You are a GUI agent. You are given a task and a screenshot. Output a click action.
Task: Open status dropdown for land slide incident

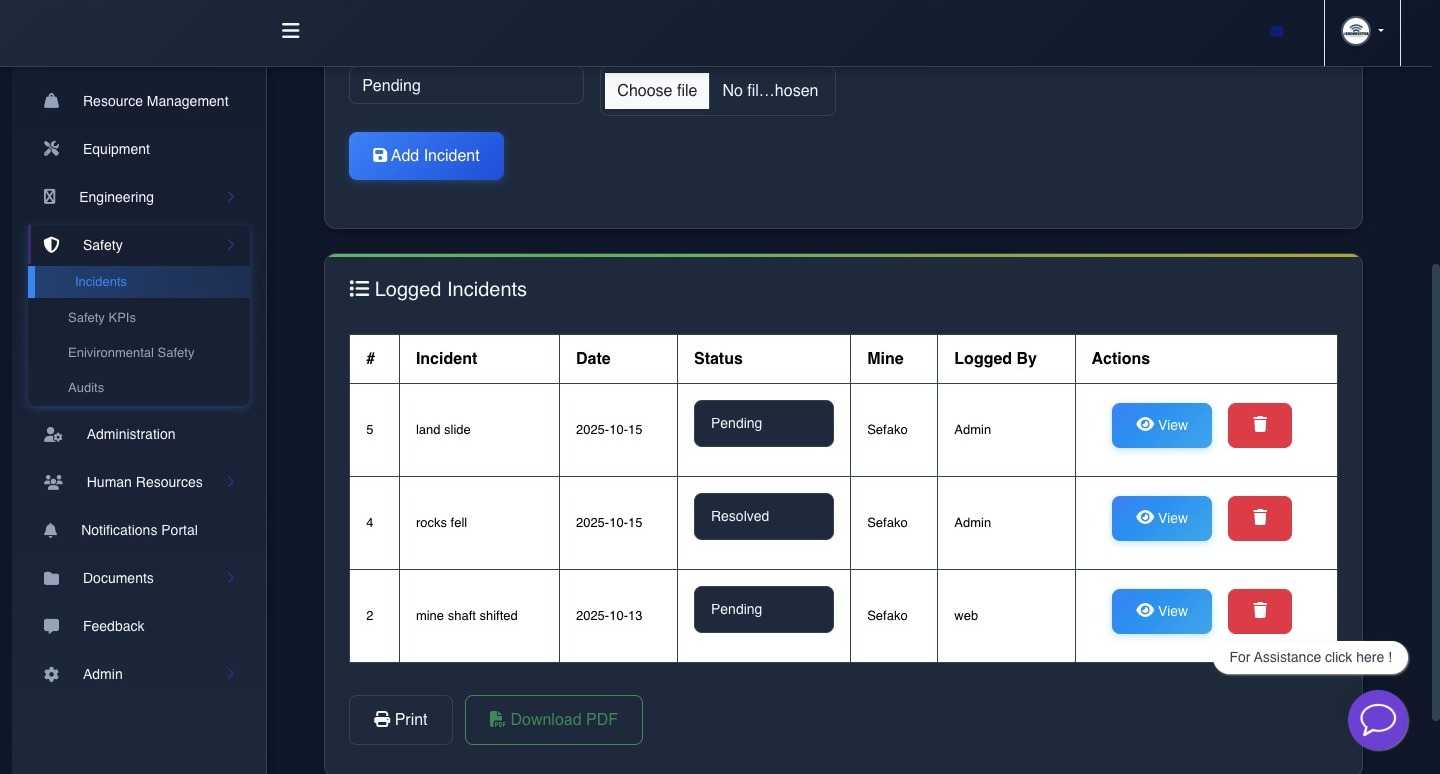[763, 424]
